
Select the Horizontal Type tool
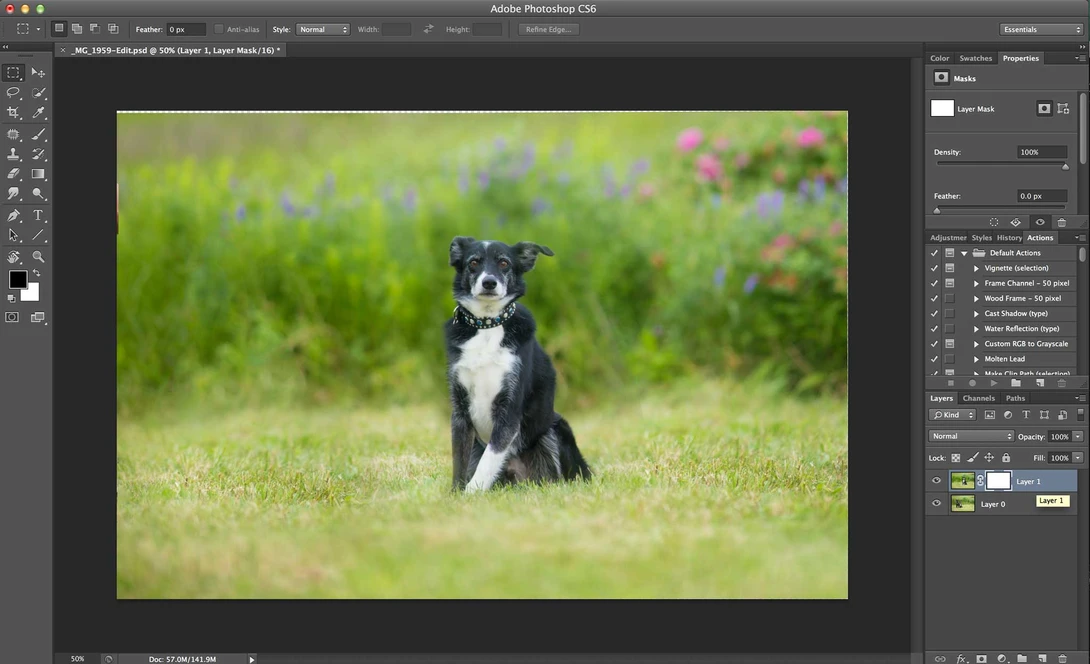pyautogui.click(x=38, y=216)
